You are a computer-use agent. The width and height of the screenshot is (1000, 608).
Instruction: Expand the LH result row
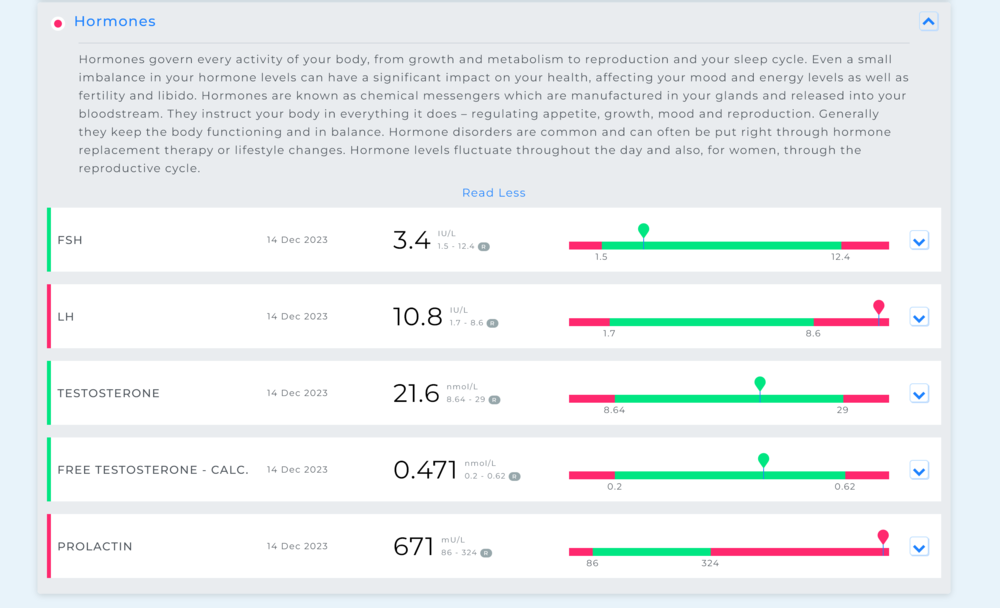tap(919, 317)
